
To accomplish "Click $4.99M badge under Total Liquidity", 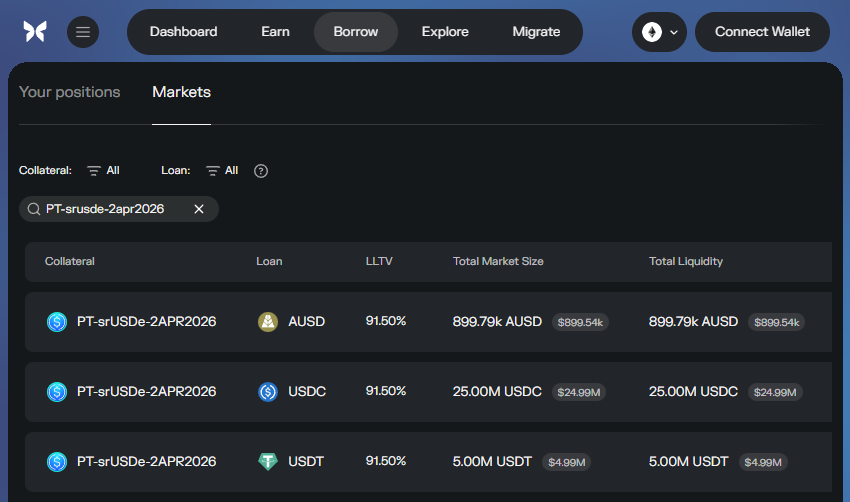I will [763, 462].
